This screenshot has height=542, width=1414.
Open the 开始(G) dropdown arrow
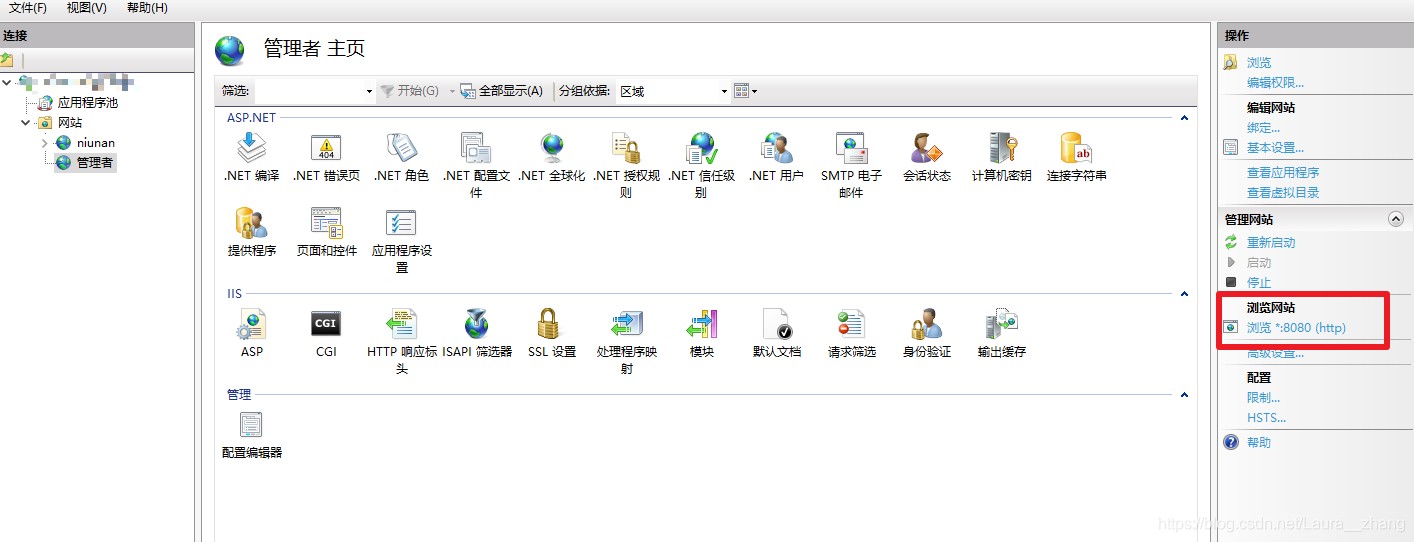point(452,91)
